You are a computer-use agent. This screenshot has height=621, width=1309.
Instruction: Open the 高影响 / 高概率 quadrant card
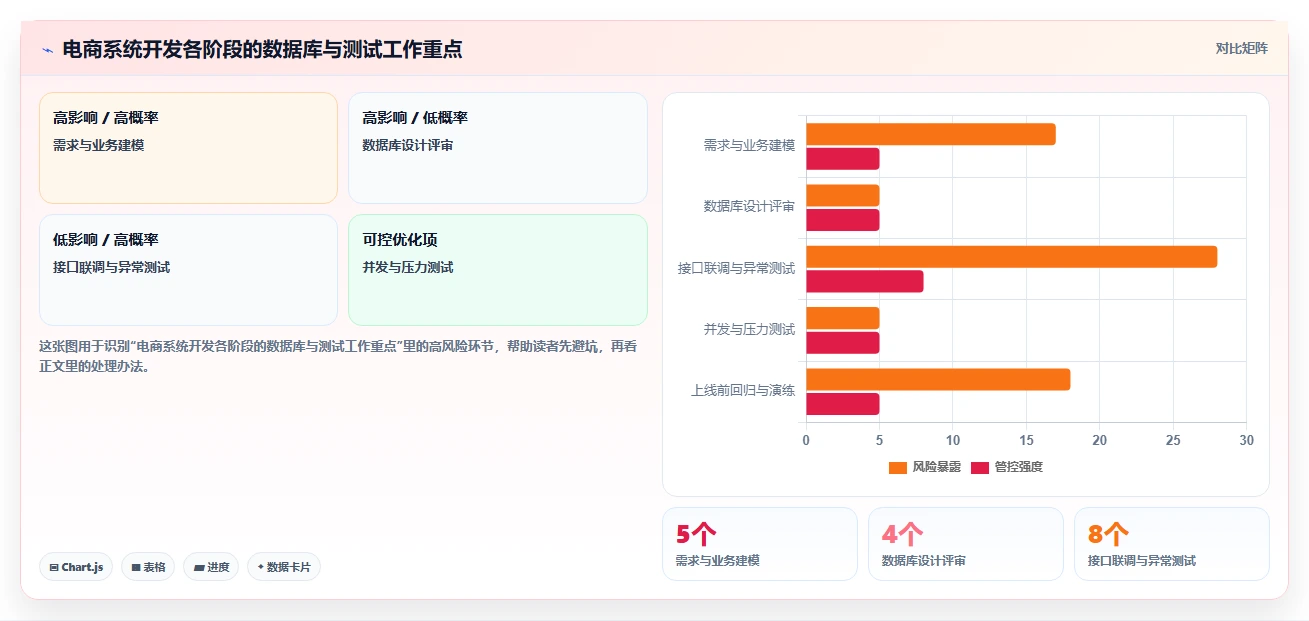(x=188, y=148)
